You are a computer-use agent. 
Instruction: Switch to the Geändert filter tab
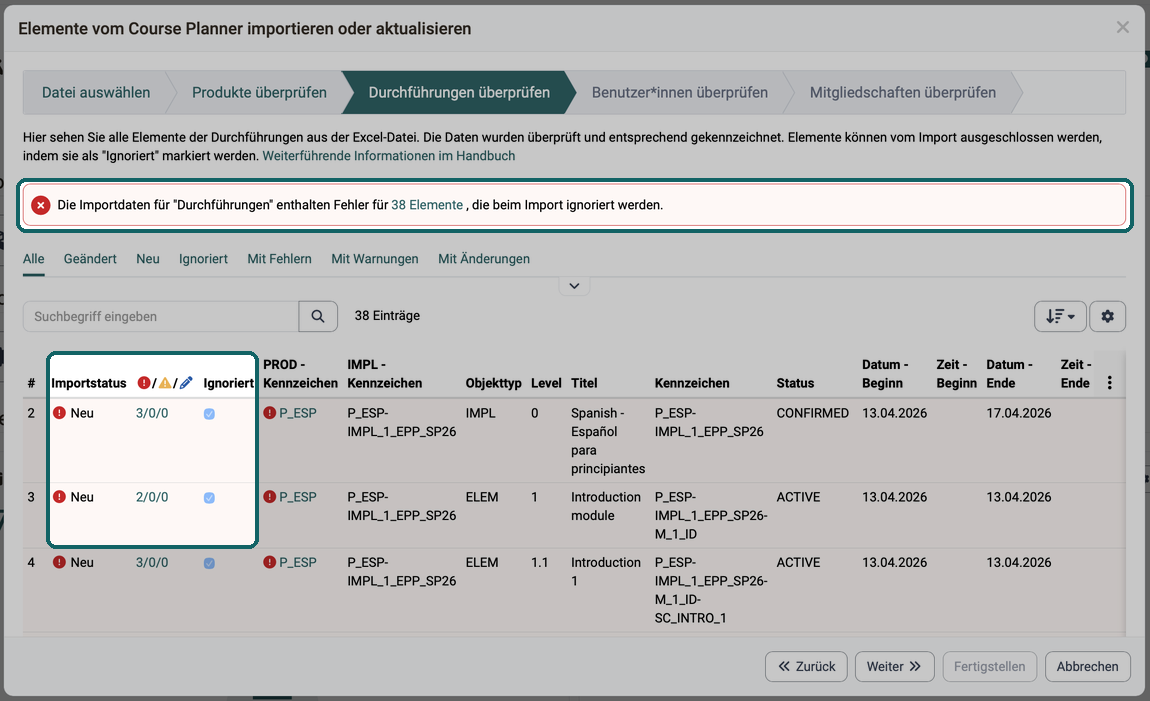90,259
